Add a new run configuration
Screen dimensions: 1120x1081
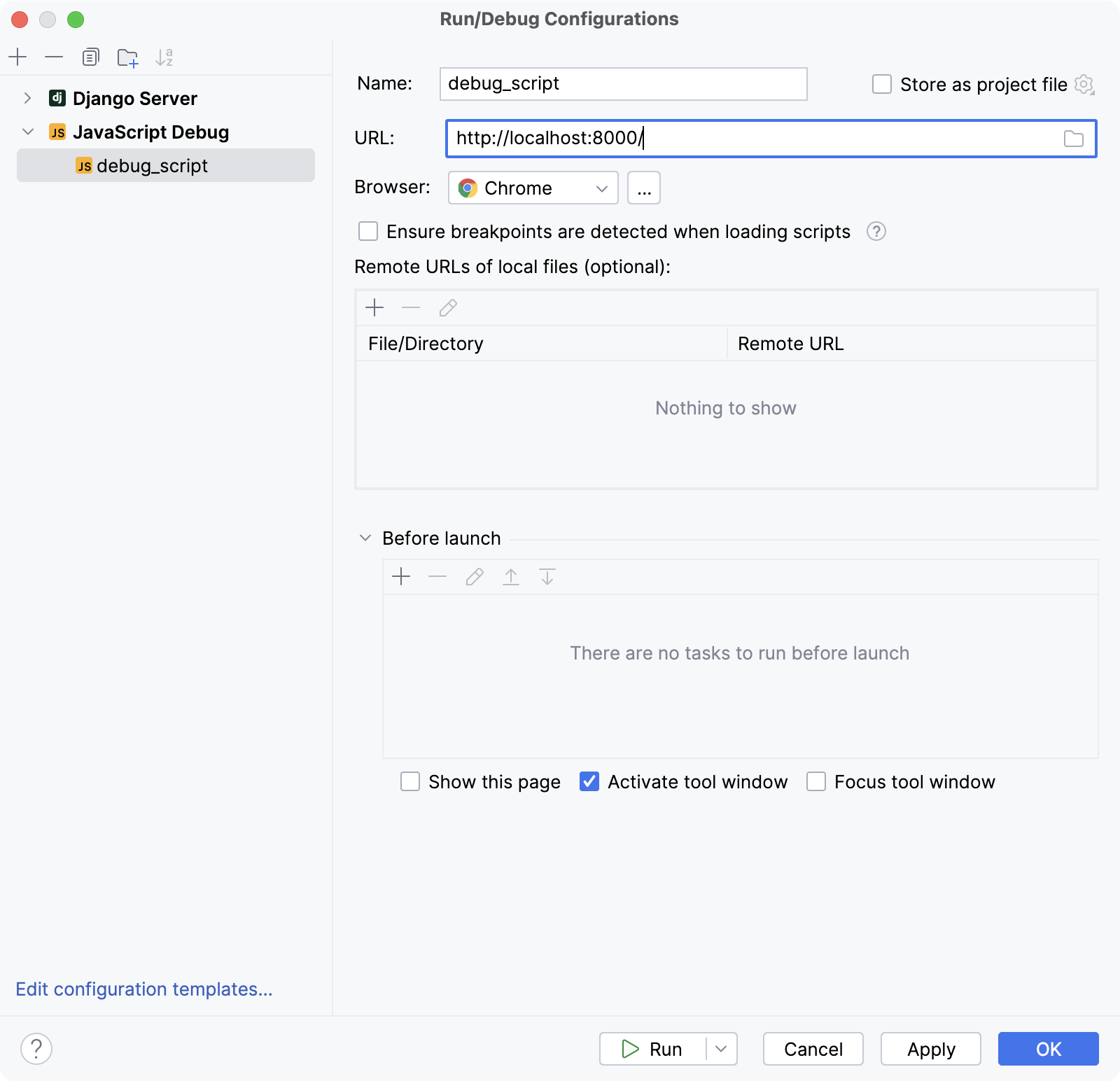click(x=17, y=57)
